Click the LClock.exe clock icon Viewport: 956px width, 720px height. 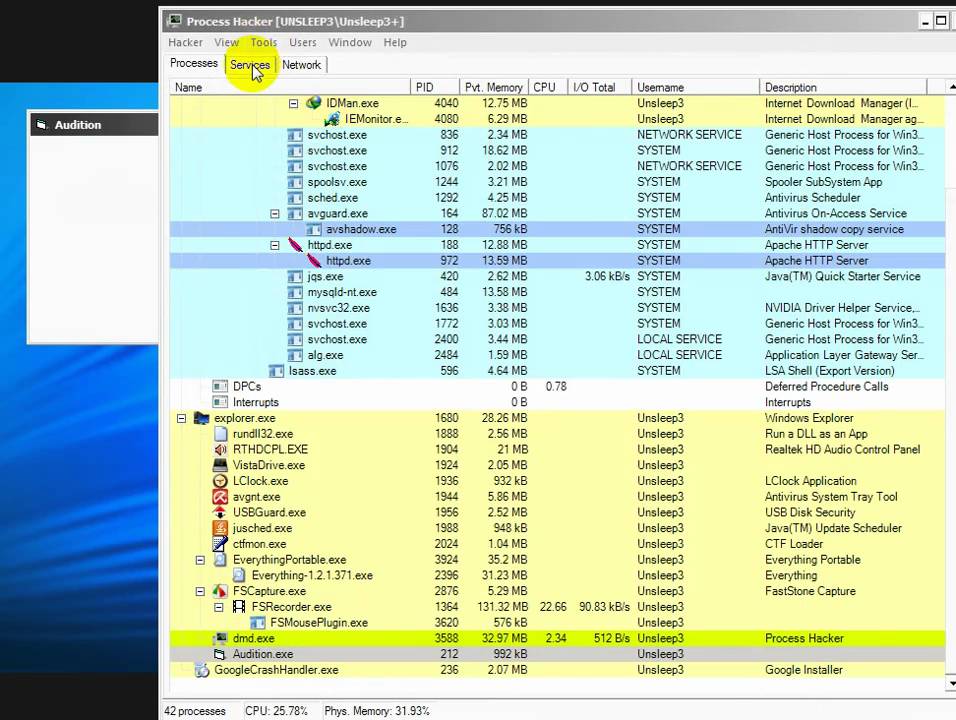pos(220,481)
